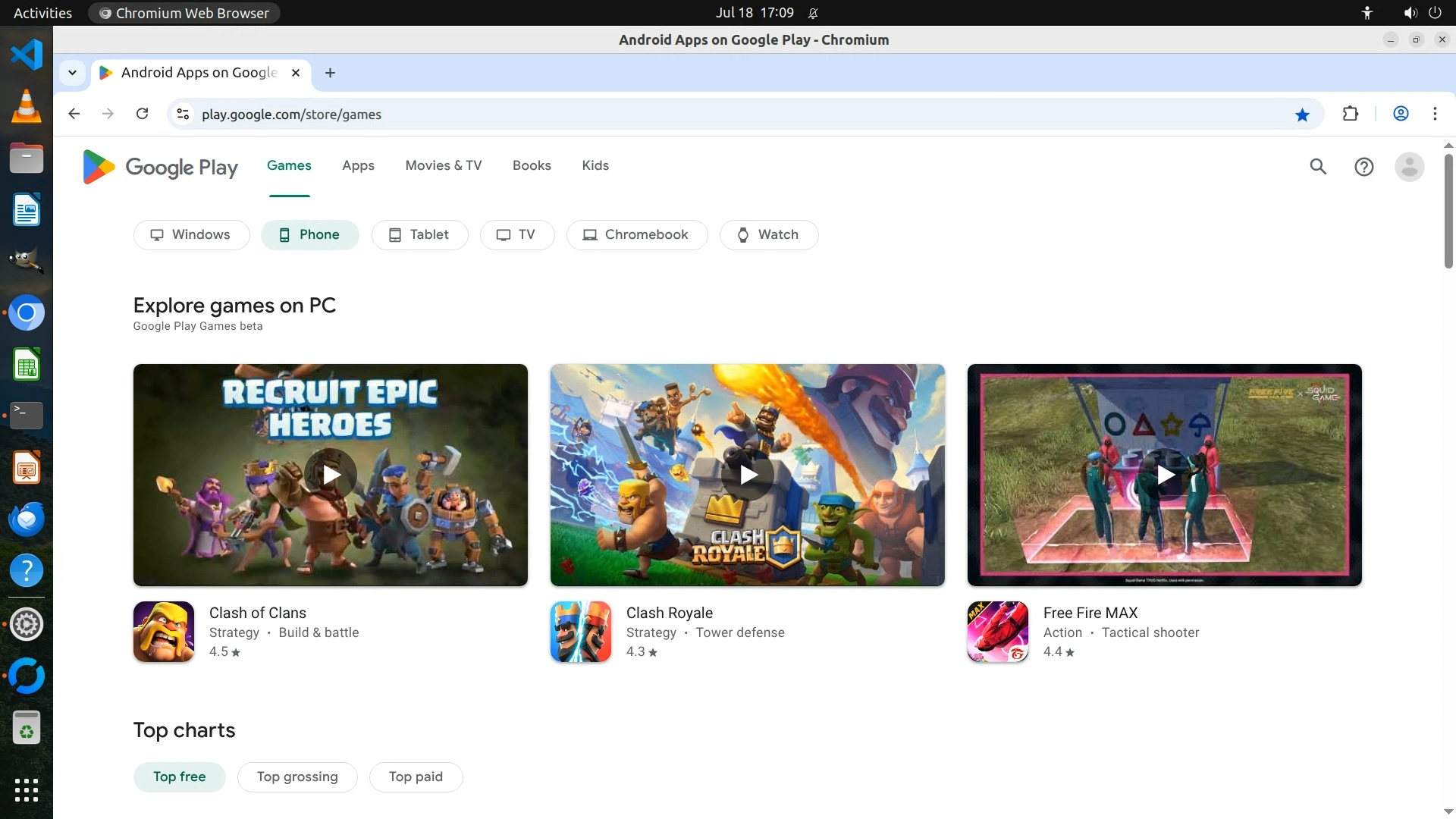
Task: Select the Tablet device filter chip
Action: click(419, 235)
